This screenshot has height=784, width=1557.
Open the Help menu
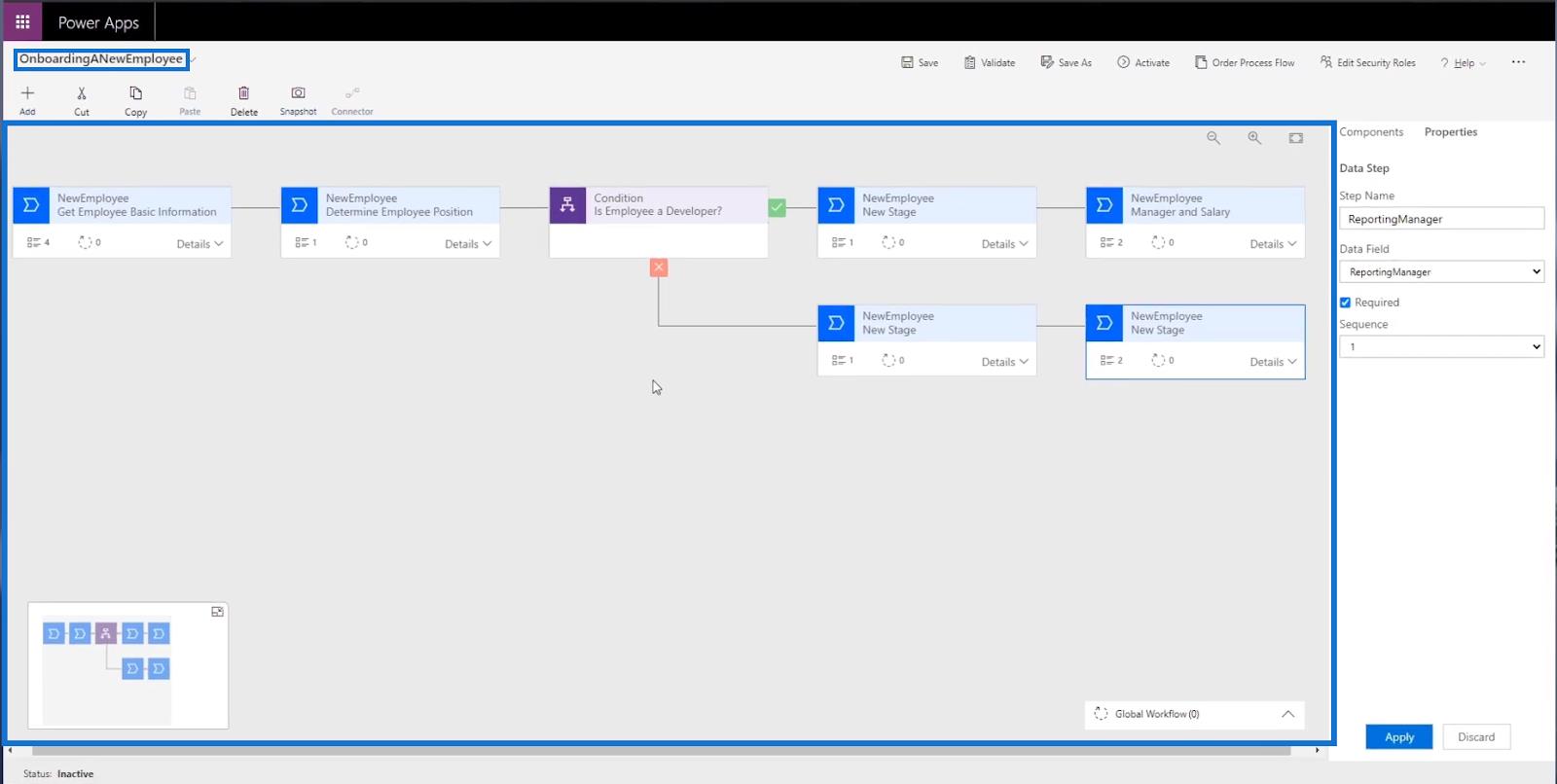(x=1463, y=62)
